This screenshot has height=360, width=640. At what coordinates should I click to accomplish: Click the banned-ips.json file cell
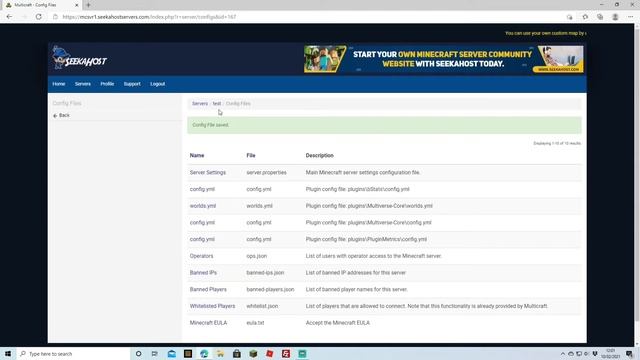tap(265, 273)
